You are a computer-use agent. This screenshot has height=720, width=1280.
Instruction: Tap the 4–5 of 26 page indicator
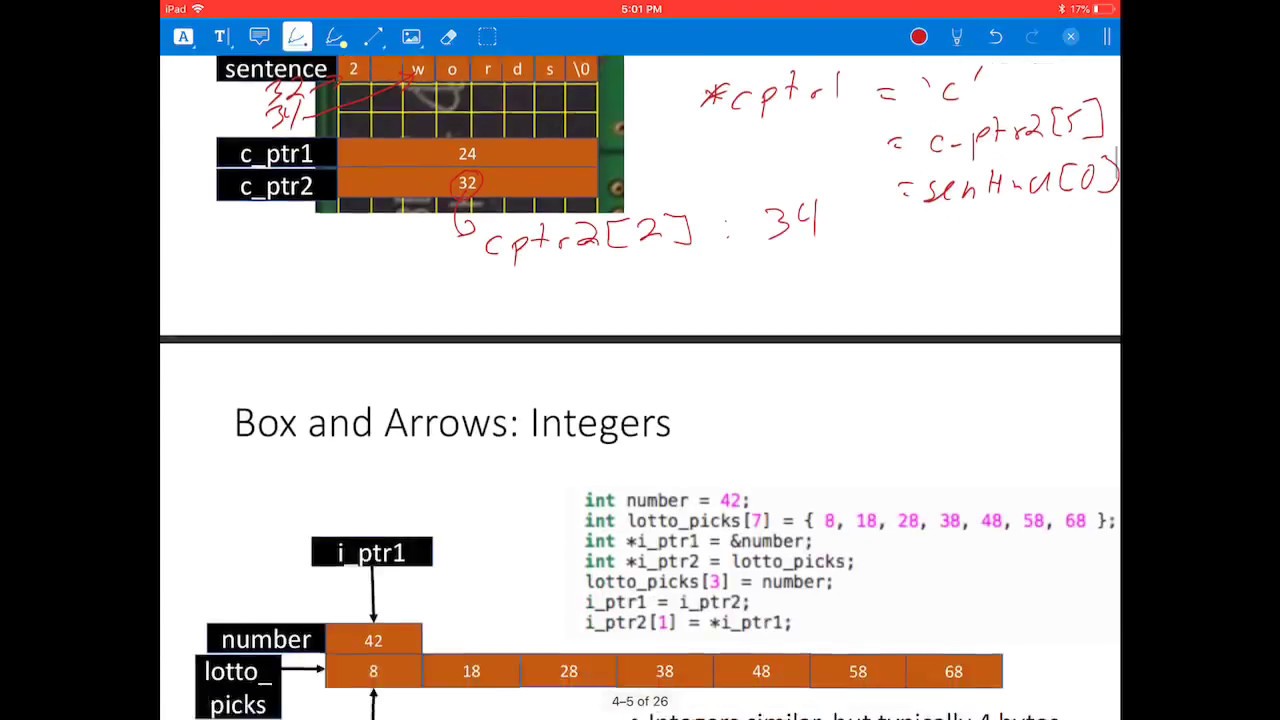640,701
